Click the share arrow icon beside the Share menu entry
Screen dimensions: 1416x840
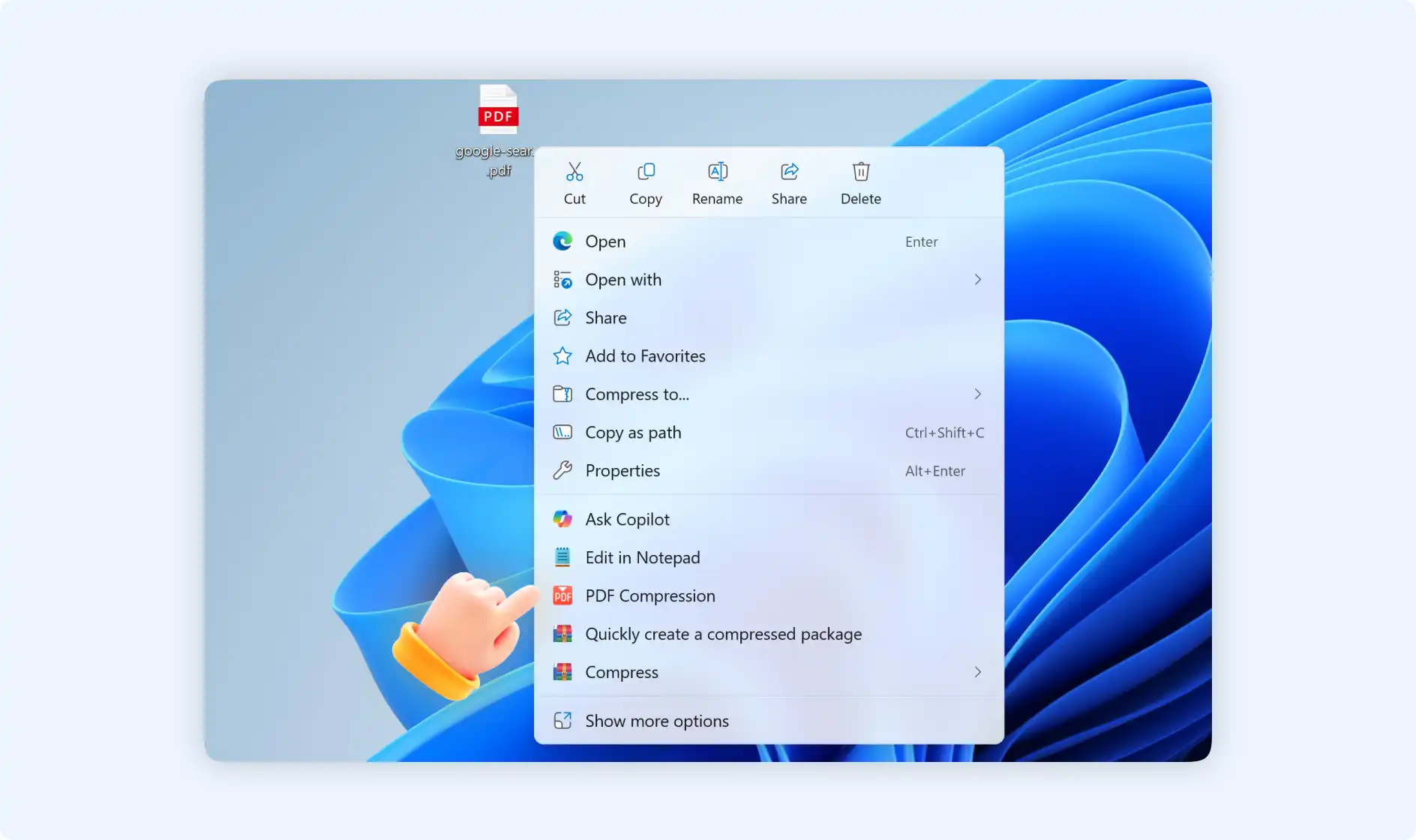click(x=562, y=317)
